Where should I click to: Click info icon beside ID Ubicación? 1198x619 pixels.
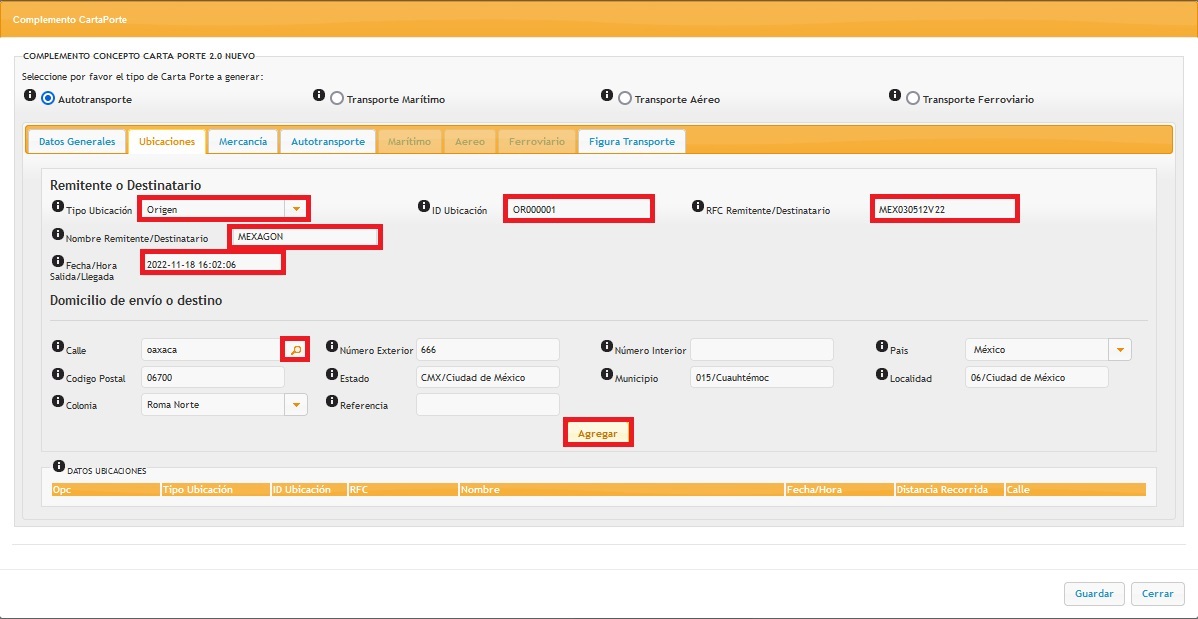point(423,207)
